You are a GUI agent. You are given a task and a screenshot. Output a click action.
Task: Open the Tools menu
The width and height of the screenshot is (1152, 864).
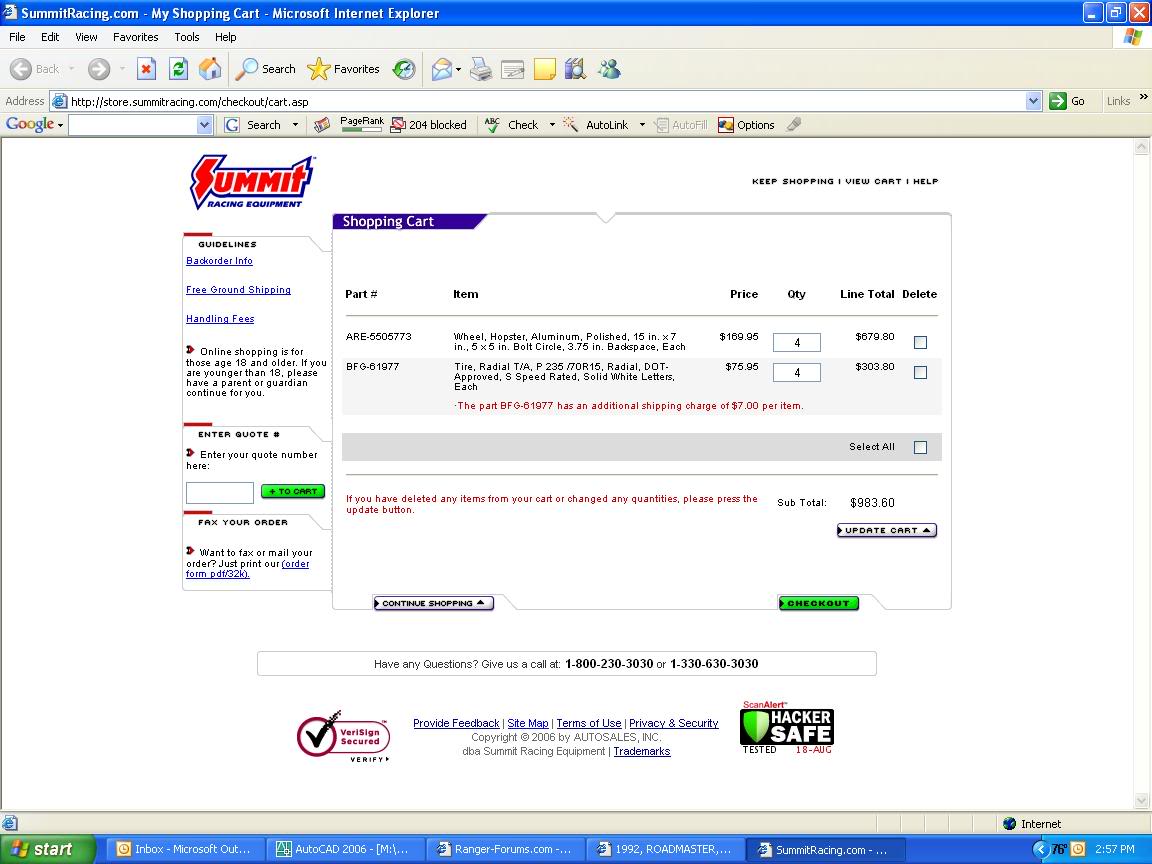[x=187, y=37]
